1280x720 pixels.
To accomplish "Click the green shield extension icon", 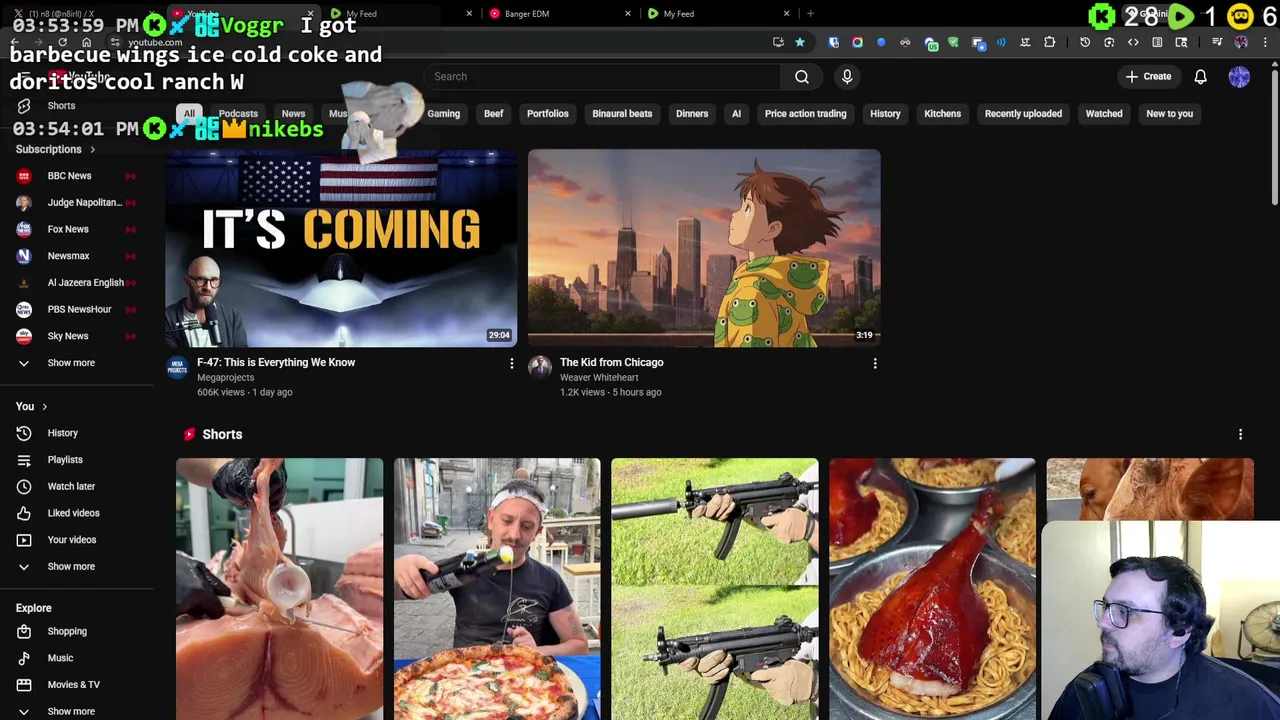I will (953, 42).
